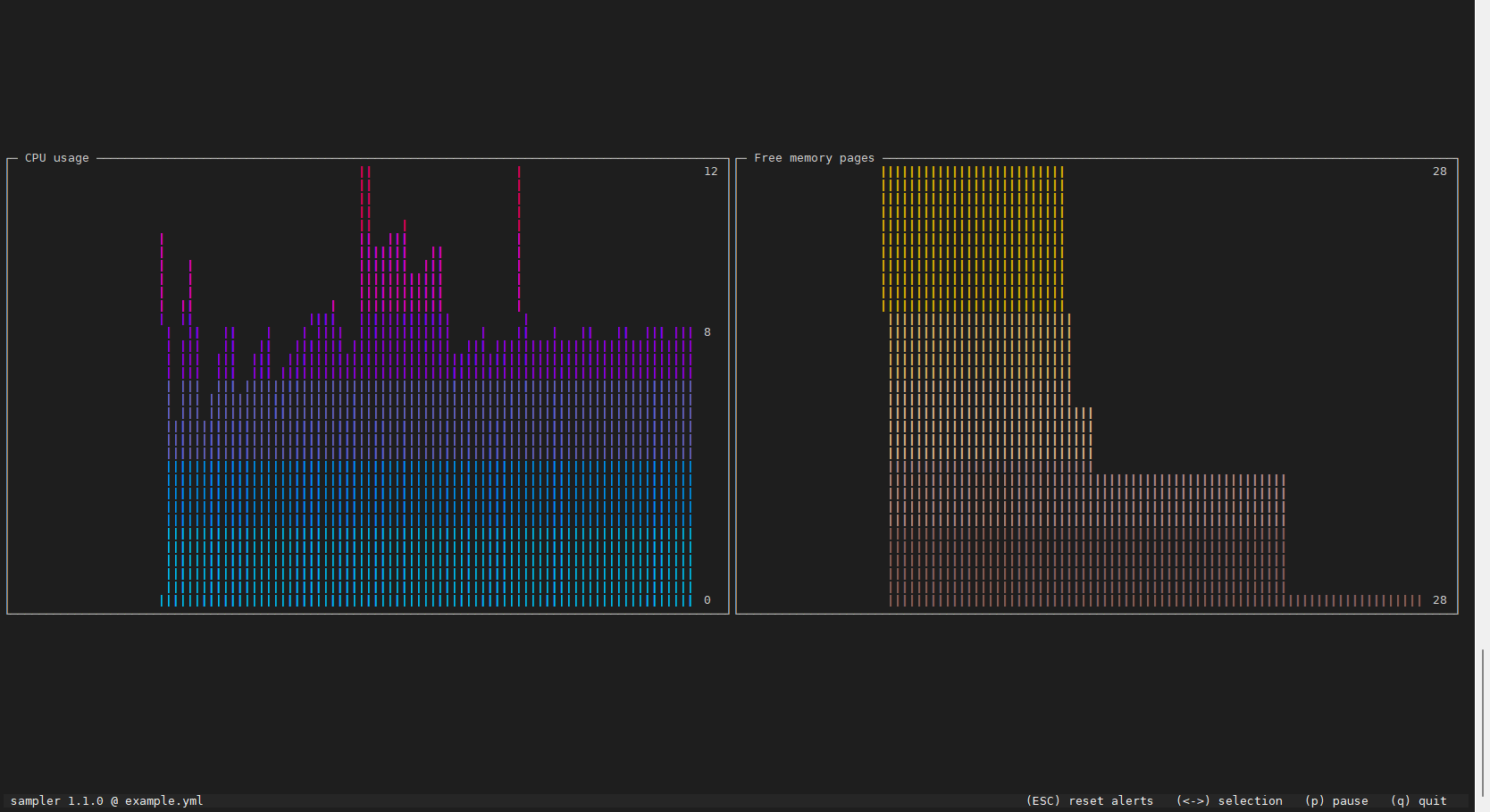
Task: Click the bottom 28 value in memory chart
Action: click(x=1440, y=600)
